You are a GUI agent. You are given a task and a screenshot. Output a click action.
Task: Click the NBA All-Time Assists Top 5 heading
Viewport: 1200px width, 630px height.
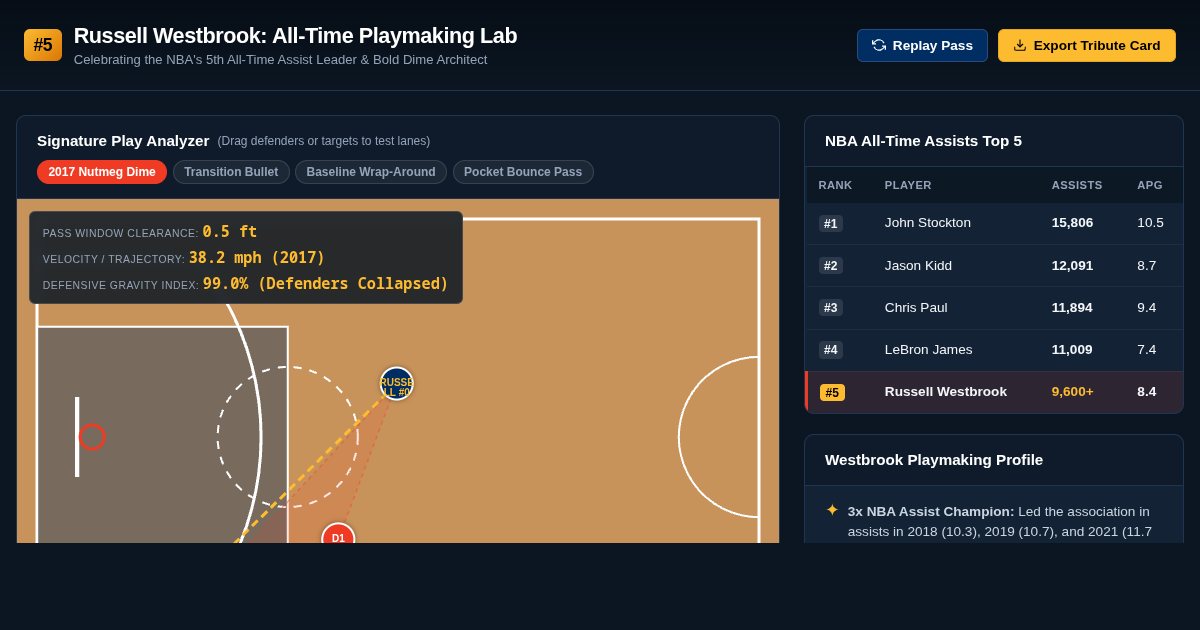(x=923, y=141)
